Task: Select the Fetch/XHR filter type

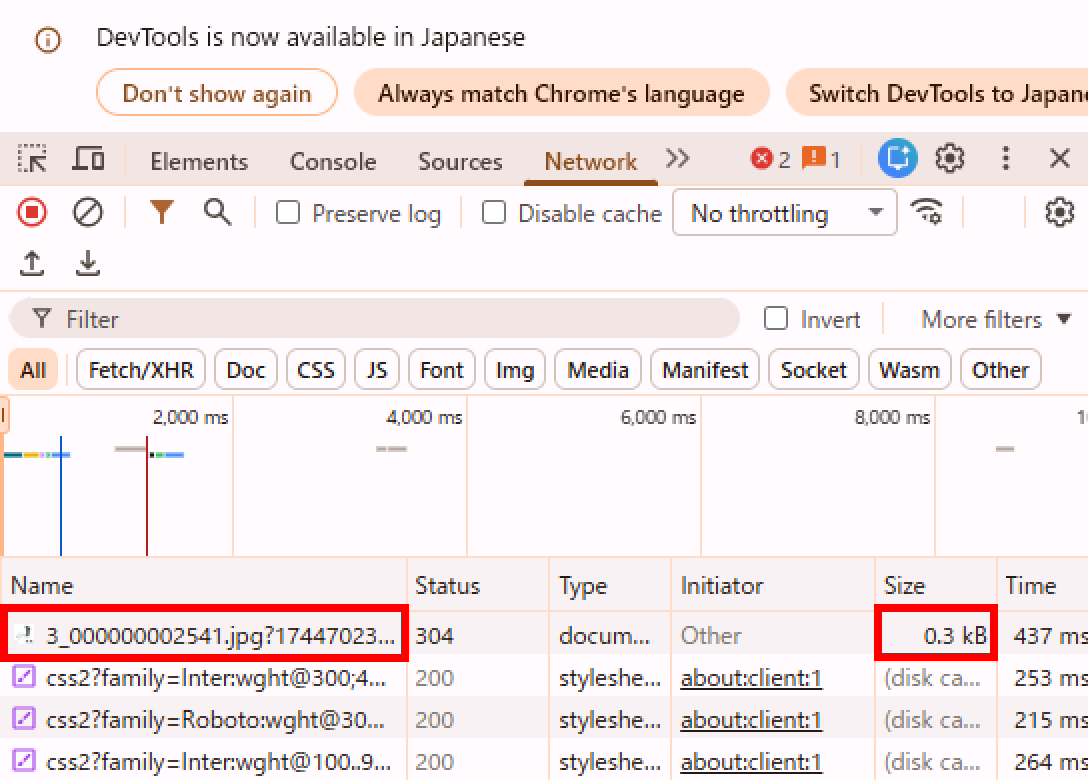Action: click(141, 370)
